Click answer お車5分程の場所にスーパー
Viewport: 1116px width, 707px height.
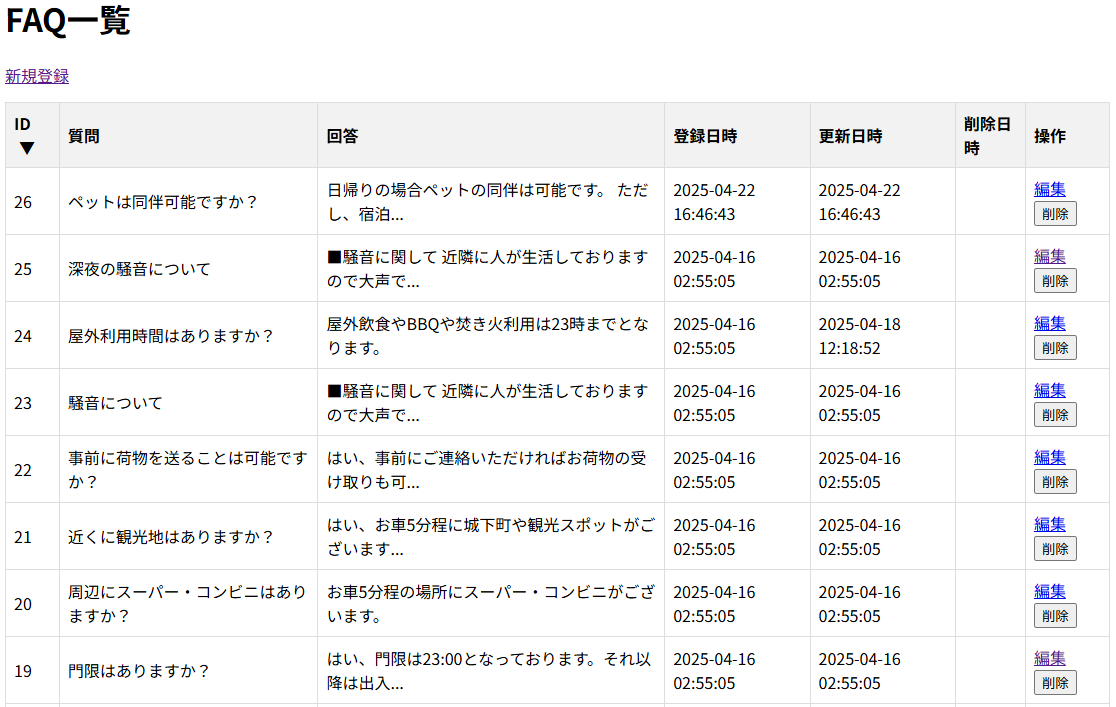coord(491,604)
